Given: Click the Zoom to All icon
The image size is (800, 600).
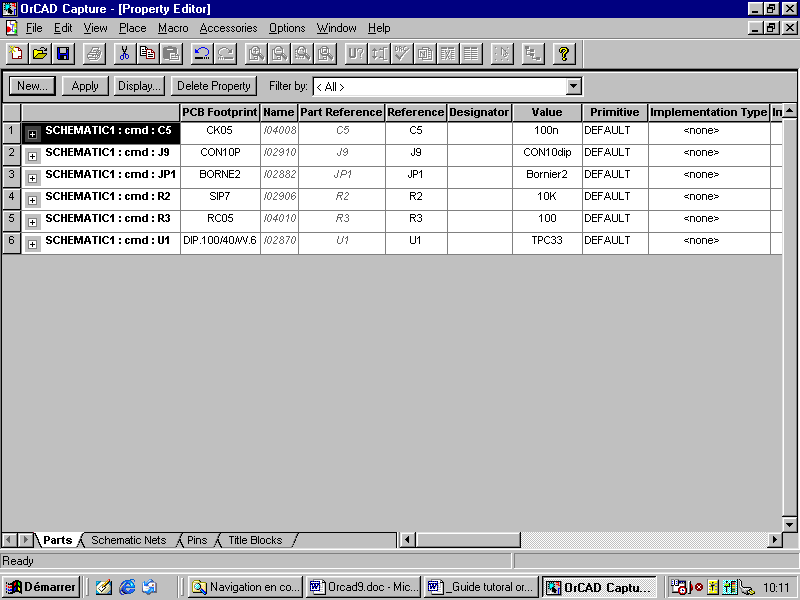Looking at the screenshot, I should pyautogui.click(x=326, y=54).
